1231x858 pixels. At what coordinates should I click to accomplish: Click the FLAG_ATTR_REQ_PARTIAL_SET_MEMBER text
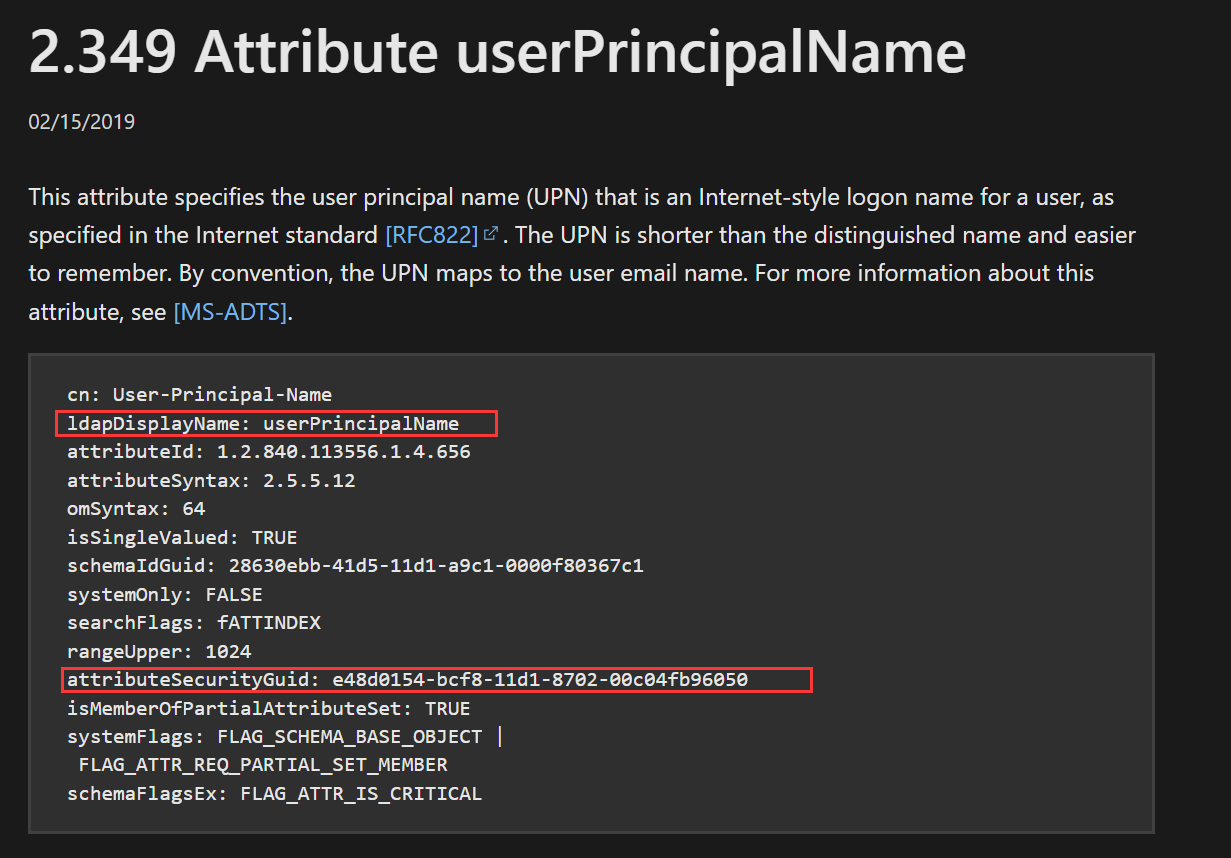(x=263, y=765)
